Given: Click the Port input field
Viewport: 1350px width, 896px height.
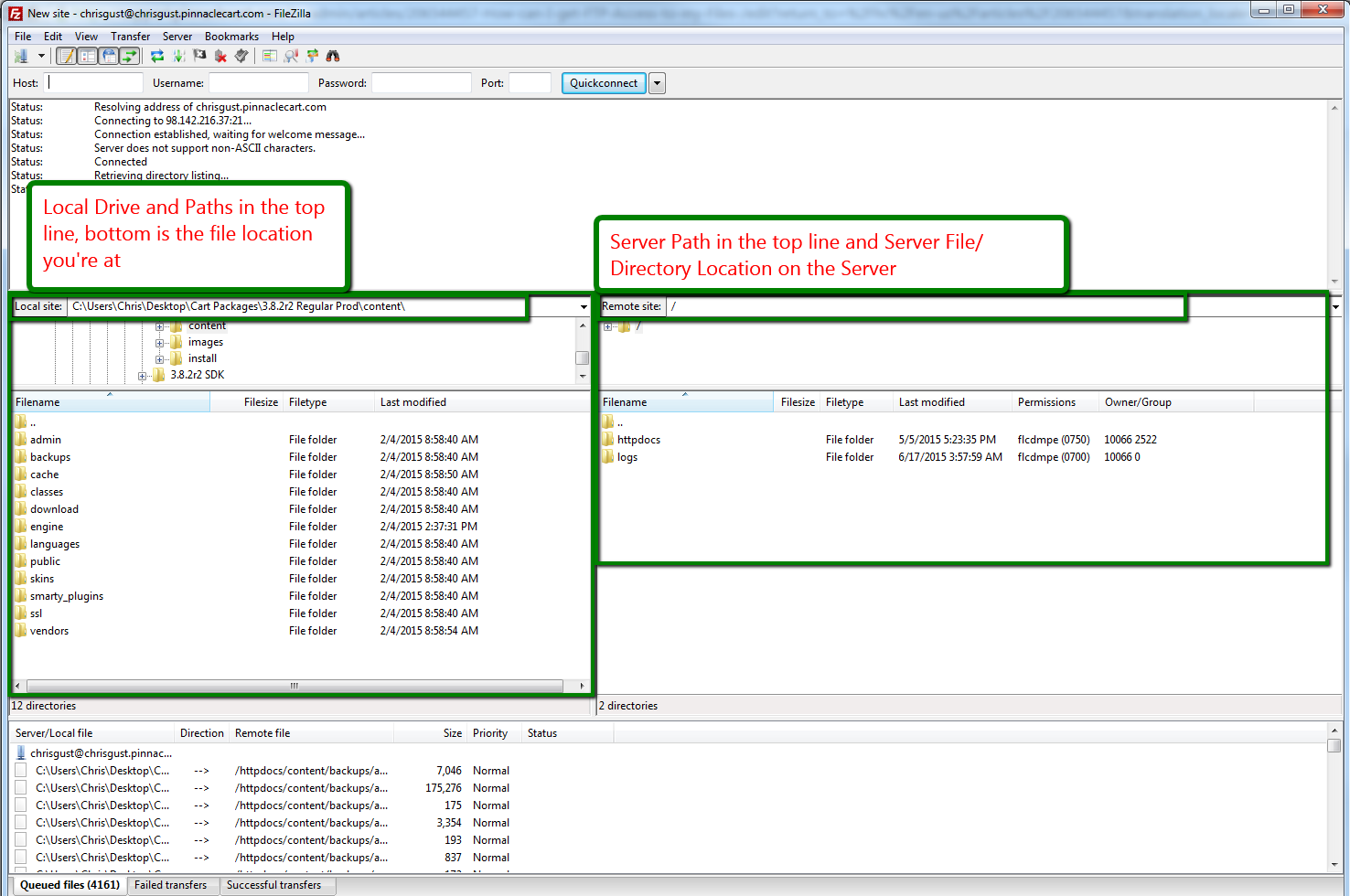Looking at the screenshot, I should coord(530,83).
